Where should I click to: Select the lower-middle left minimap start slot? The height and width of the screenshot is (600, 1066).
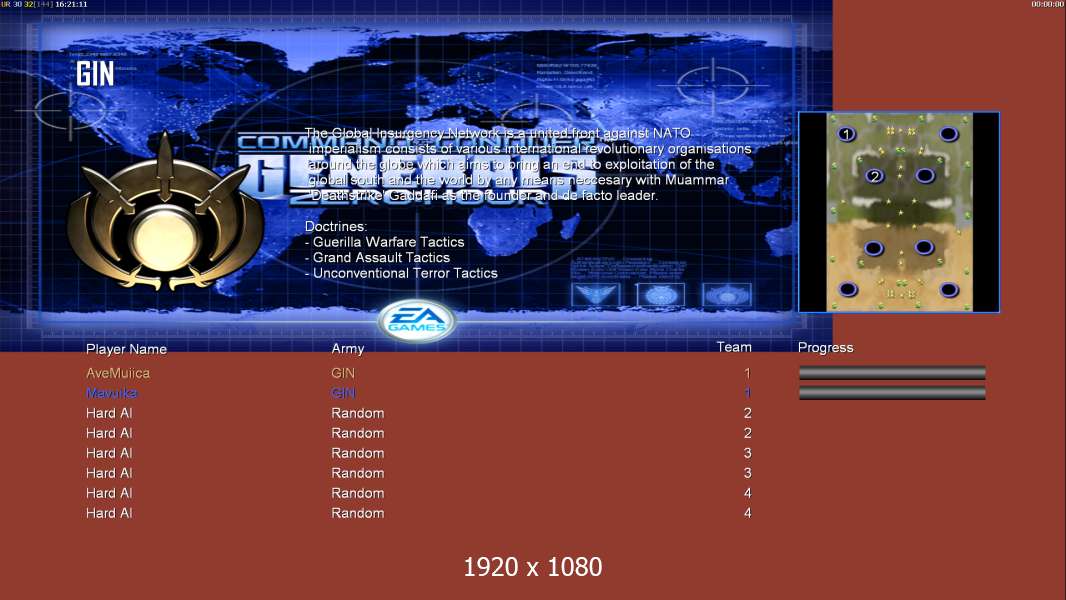click(874, 248)
